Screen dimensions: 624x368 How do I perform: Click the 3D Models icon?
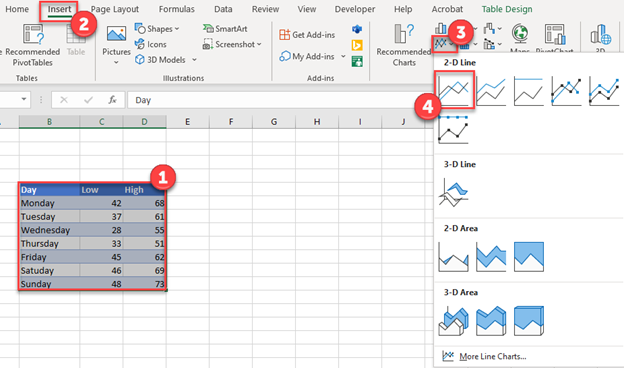(140, 60)
